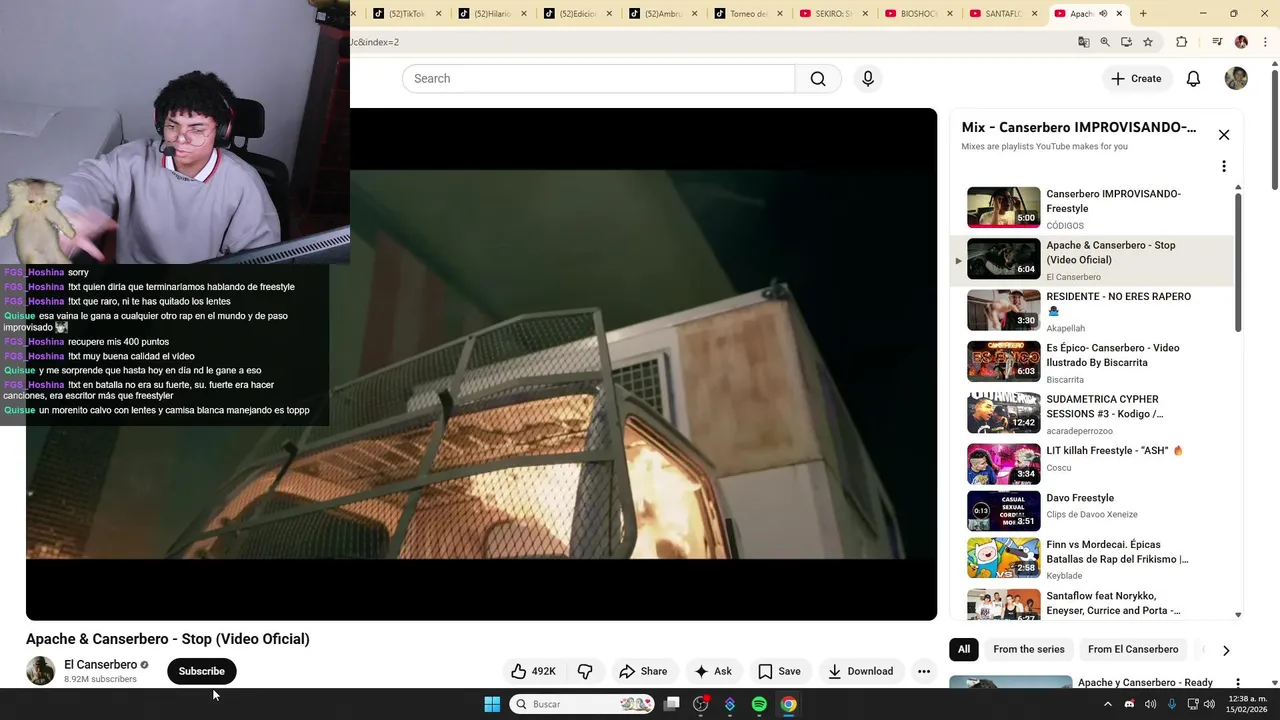1280x720 pixels.
Task: Select the From El Canserbero chip
Action: 1133,650
